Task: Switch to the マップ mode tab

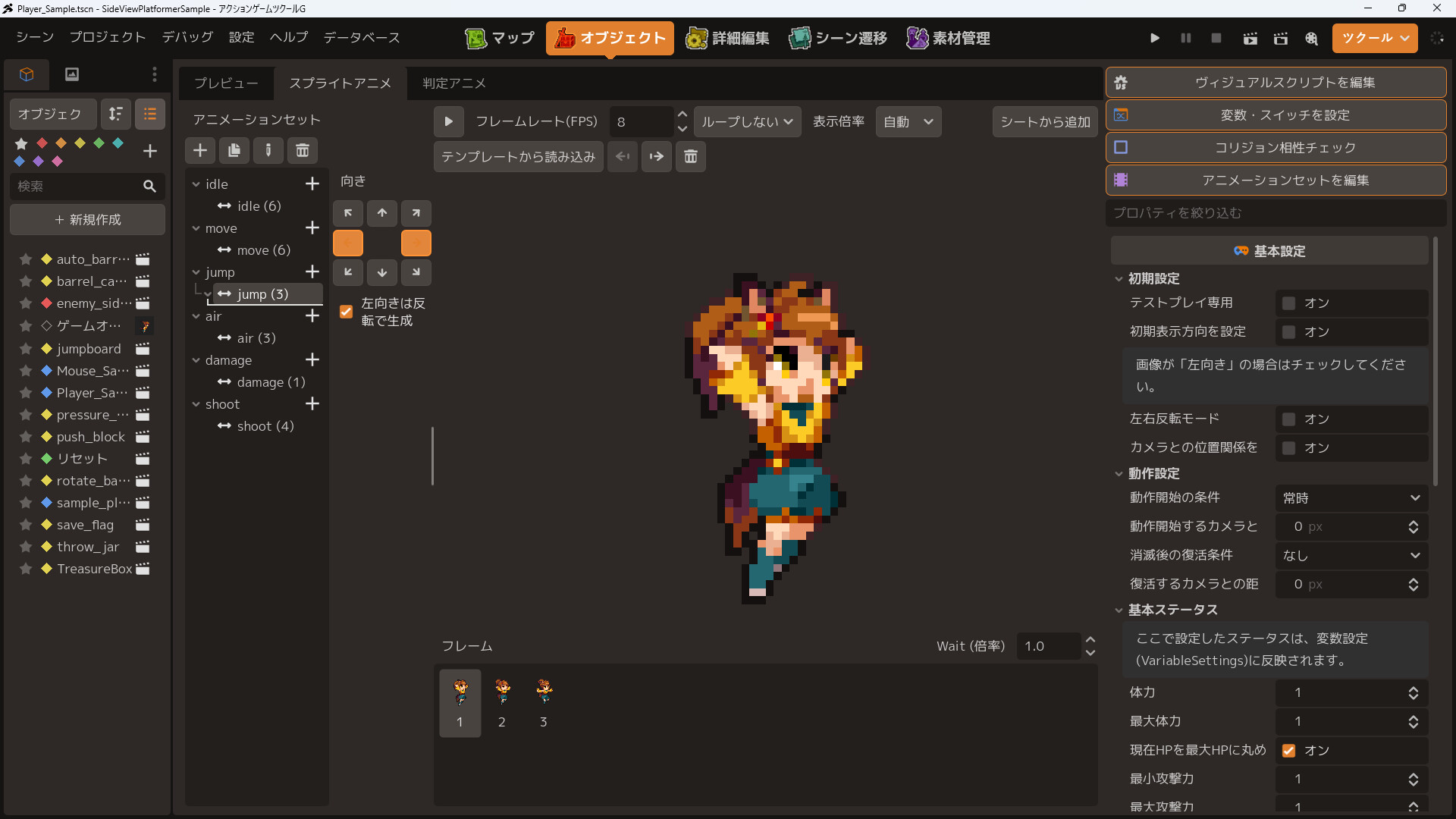Action: [x=500, y=38]
